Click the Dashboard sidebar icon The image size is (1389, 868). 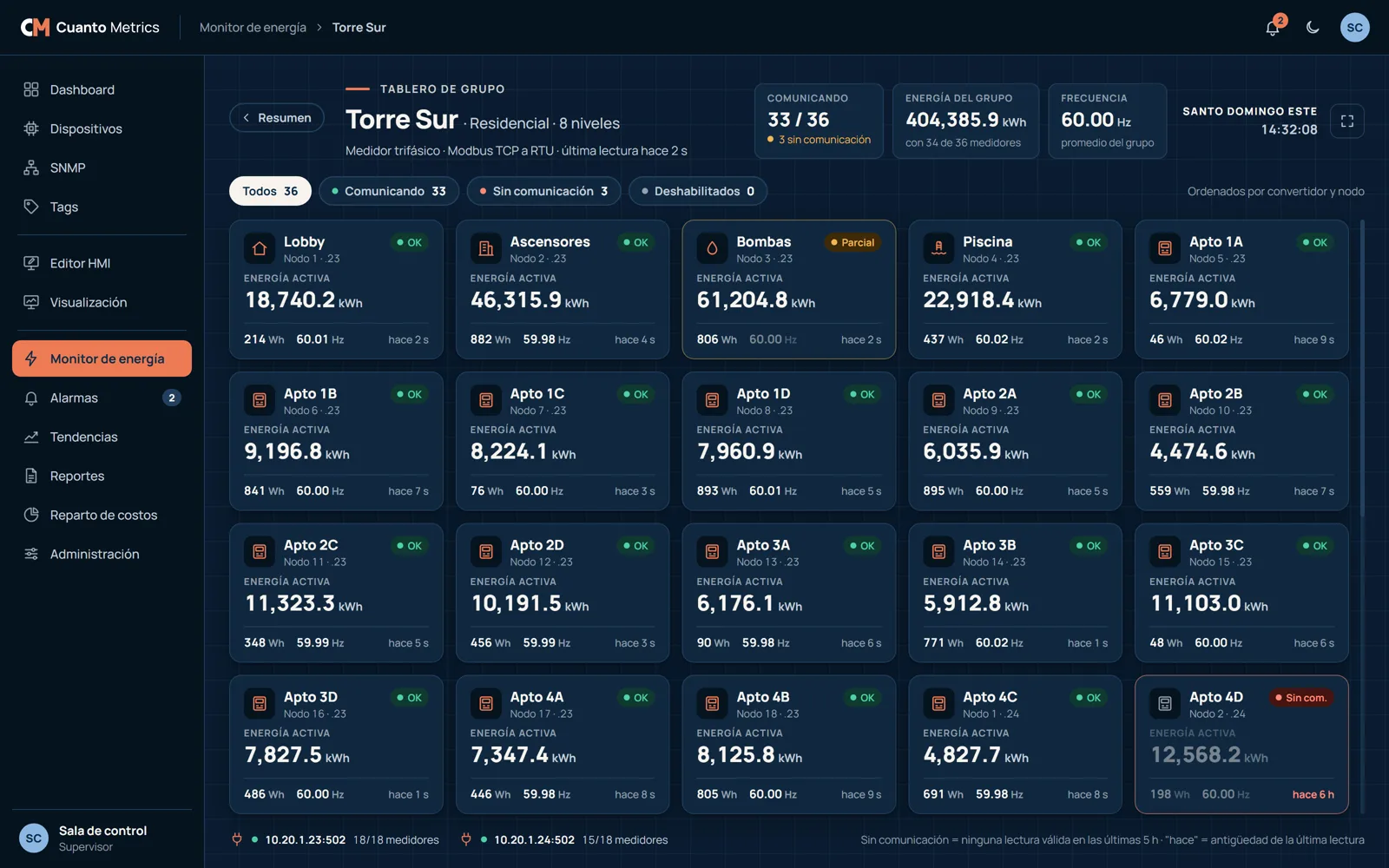point(31,89)
